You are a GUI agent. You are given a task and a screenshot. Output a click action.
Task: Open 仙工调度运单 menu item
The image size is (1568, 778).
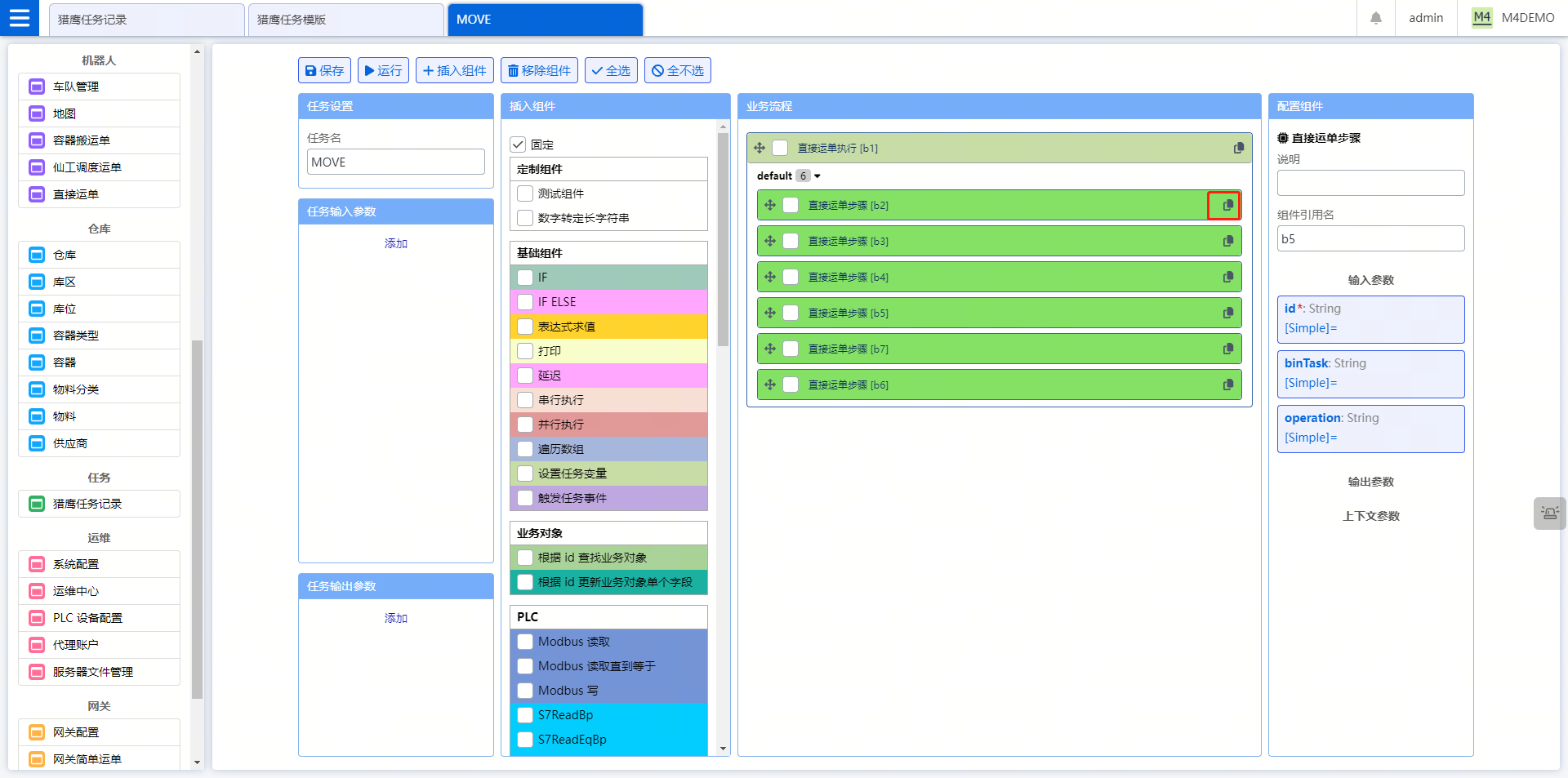click(x=99, y=167)
